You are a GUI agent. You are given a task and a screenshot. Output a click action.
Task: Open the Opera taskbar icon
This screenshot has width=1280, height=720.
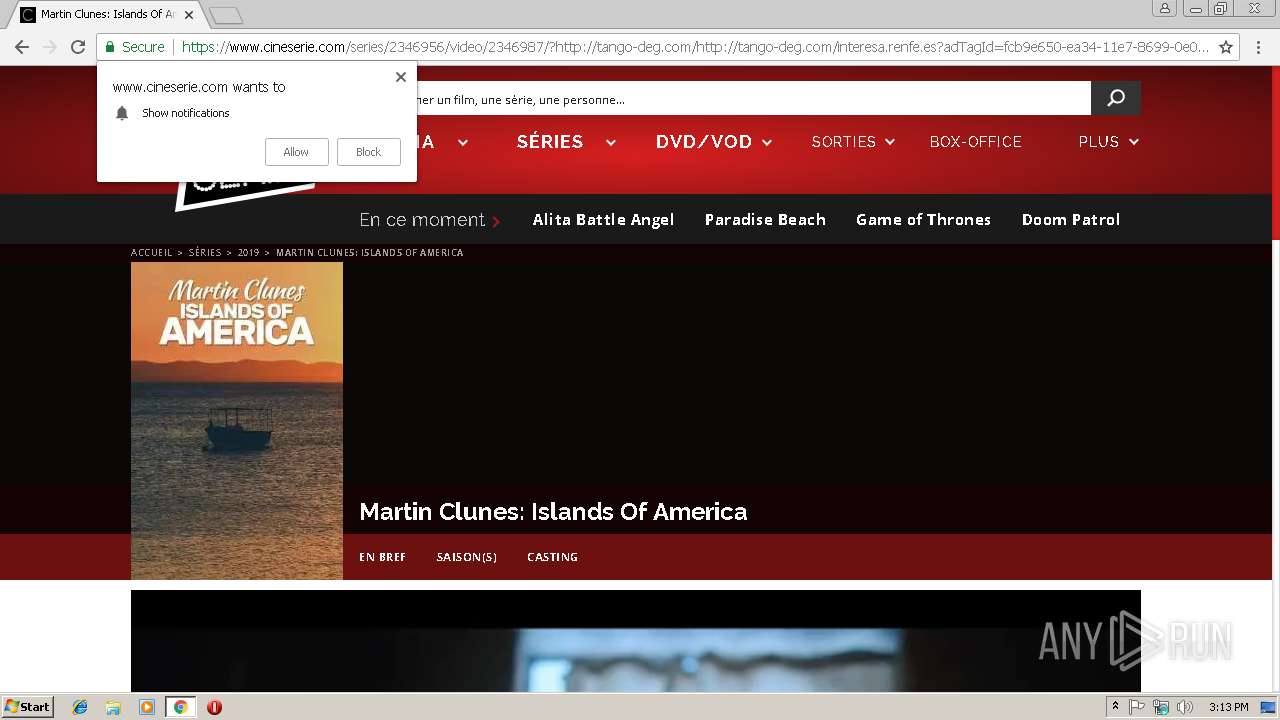(x=214, y=707)
